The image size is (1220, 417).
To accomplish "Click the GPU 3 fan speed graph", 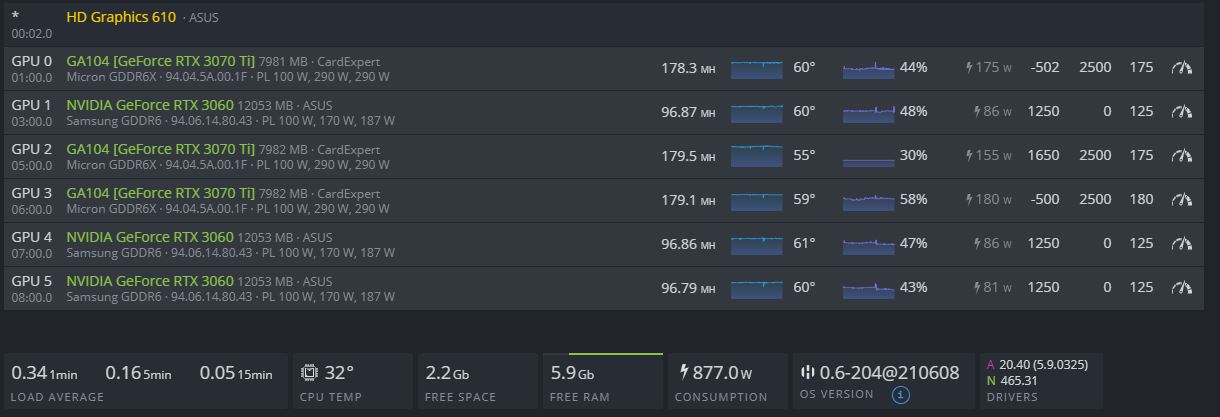I will [x=868, y=201].
